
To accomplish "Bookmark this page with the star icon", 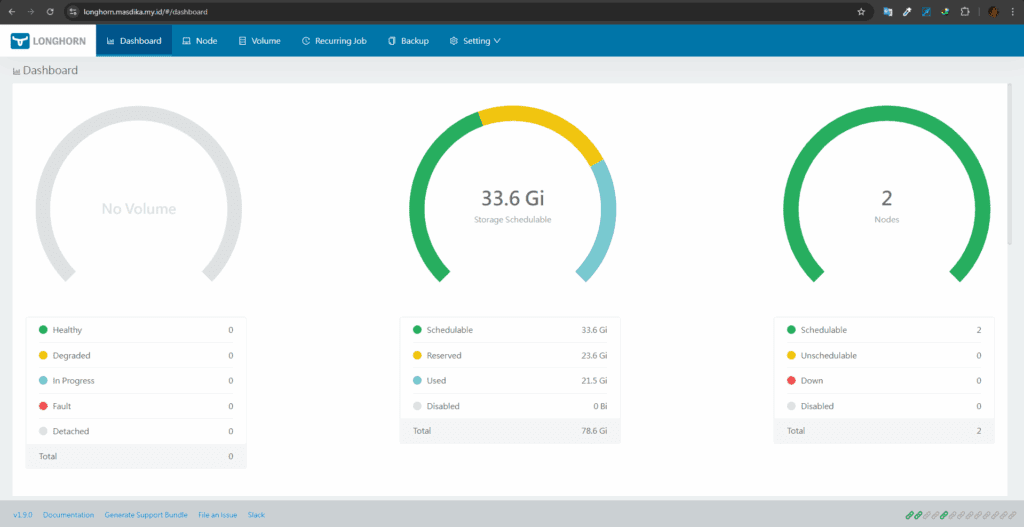I will click(x=861, y=12).
